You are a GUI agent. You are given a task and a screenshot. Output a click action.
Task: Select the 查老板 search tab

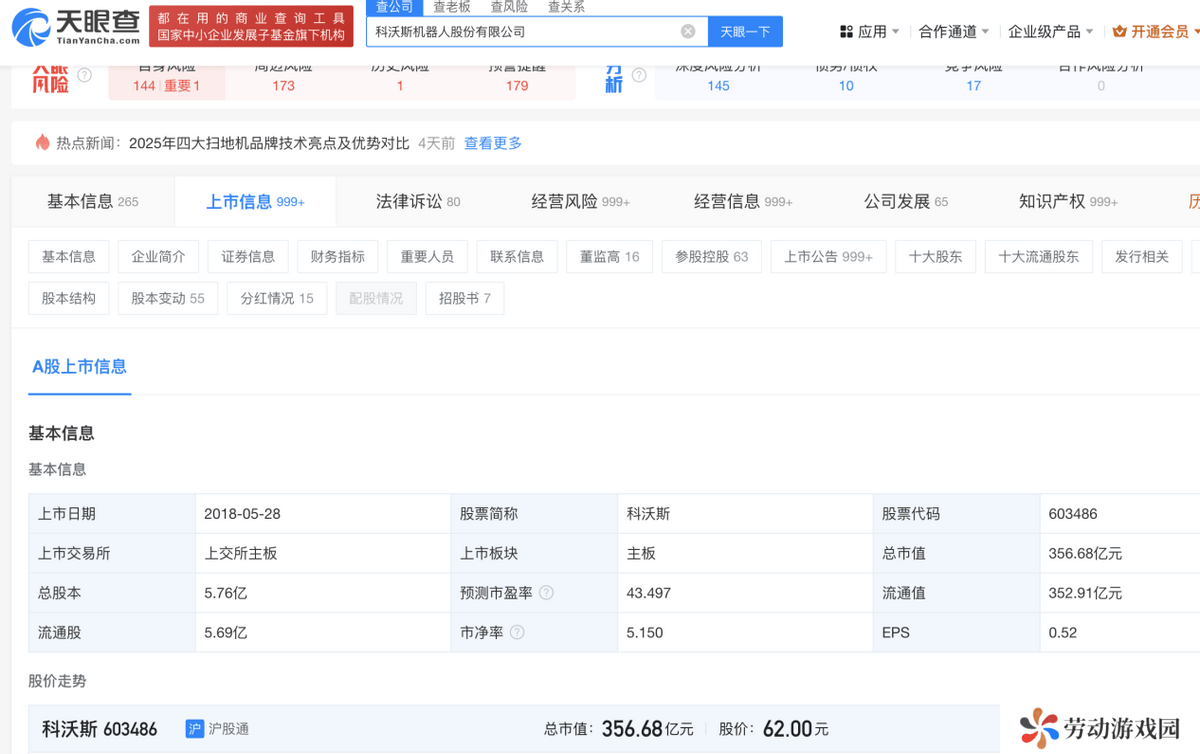tap(452, 7)
